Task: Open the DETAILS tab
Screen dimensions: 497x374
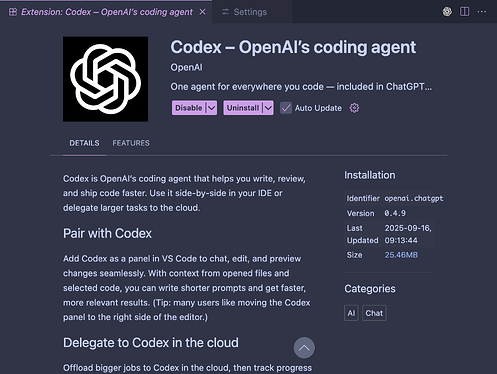Action: tap(84, 143)
